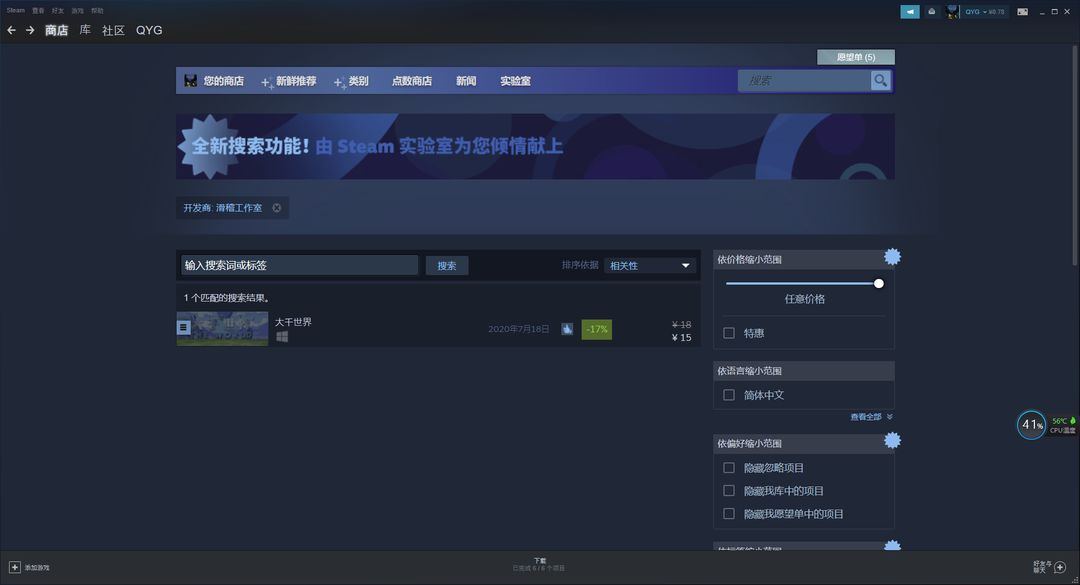Open the 点数商店 link
1080x585 pixels.
coord(411,81)
